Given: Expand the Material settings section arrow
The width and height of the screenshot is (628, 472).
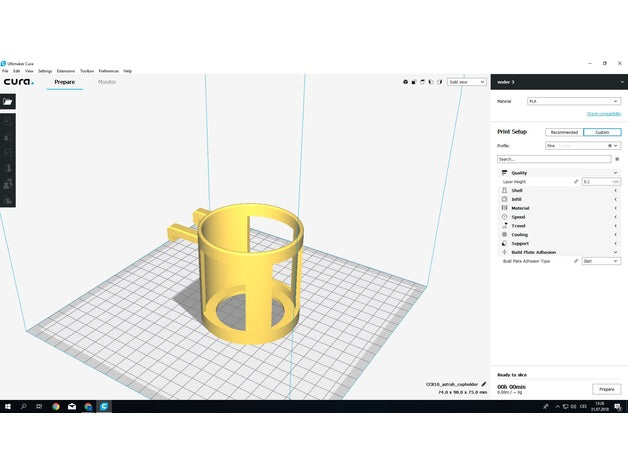Looking at the screenshot, I should coord(616,208).
